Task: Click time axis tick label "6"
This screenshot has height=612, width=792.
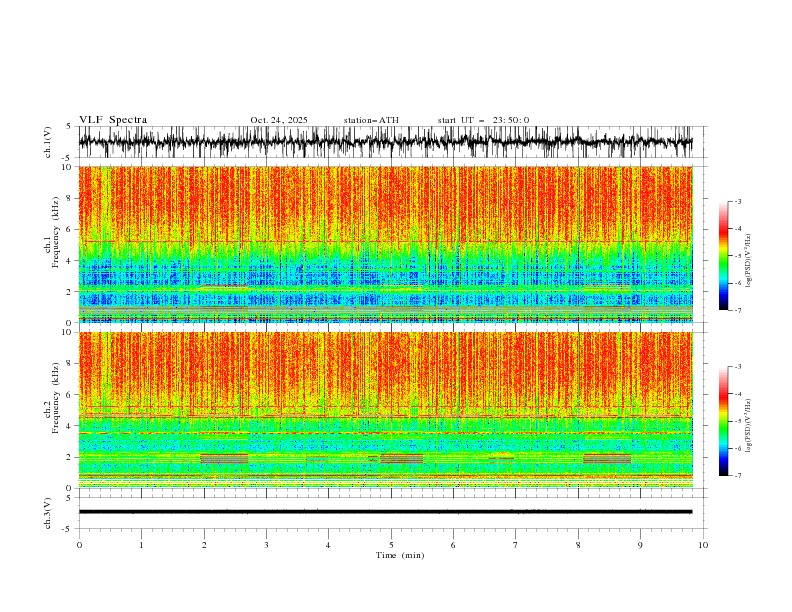Action: click(453, 545)
